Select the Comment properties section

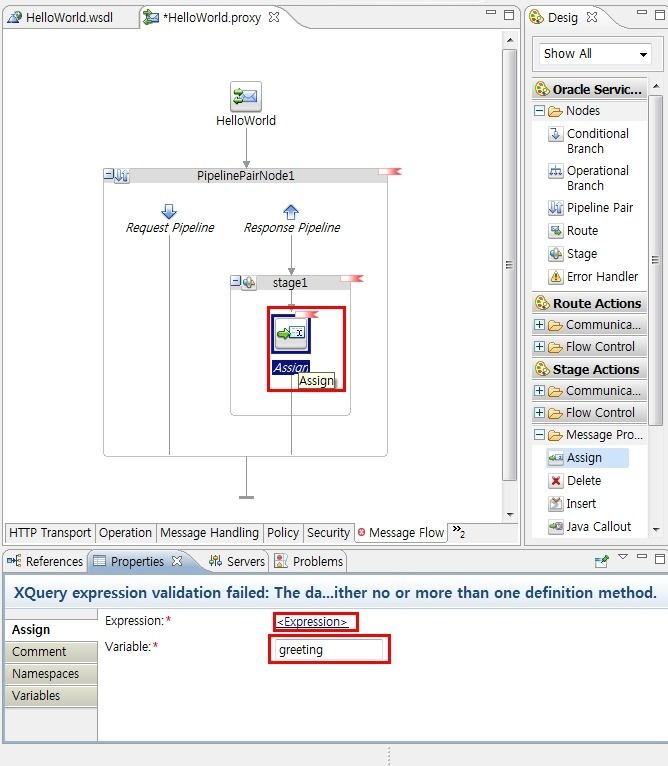pyautogui.click(x=51, y=652)
